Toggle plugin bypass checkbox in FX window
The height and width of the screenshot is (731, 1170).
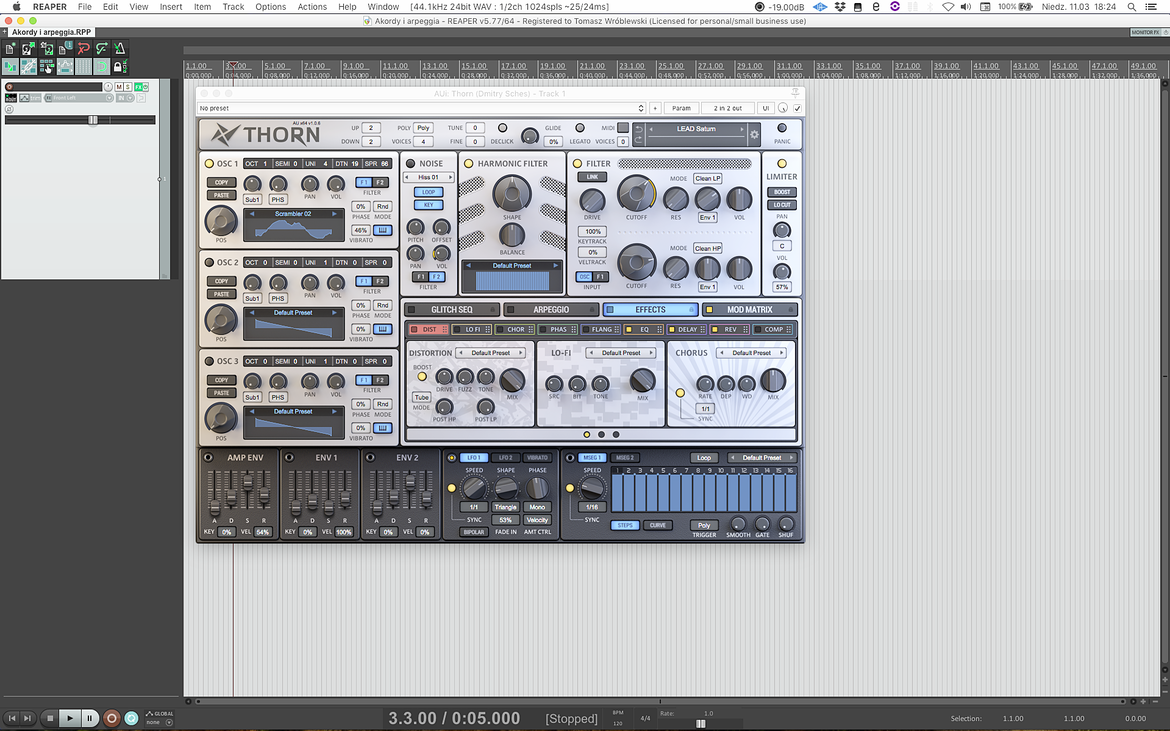point(797,108)
